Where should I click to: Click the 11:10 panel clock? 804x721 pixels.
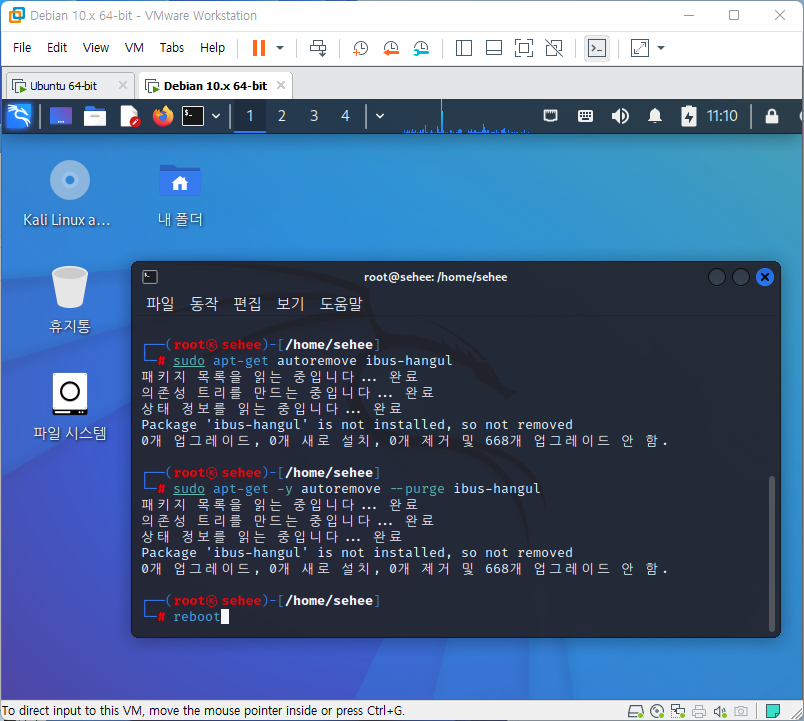(722, 116)
